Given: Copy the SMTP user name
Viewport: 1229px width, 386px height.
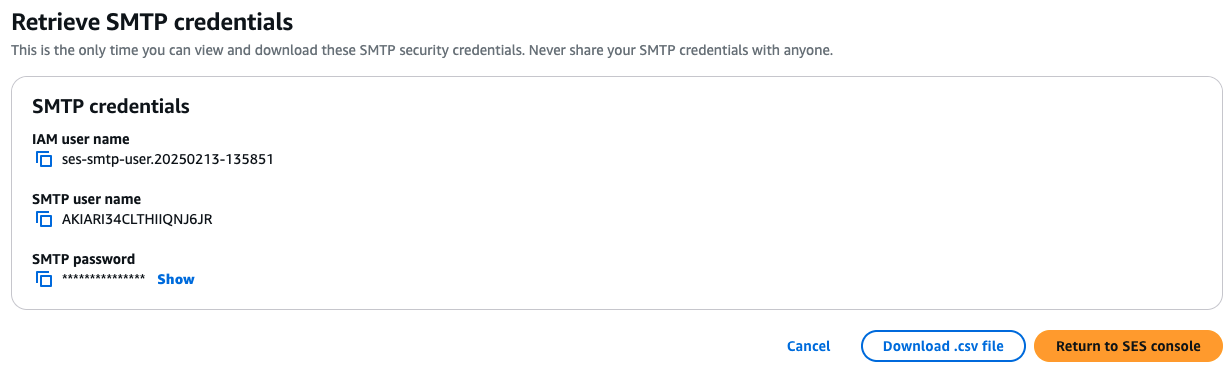Looking at the screenshot, I should 44,219.
